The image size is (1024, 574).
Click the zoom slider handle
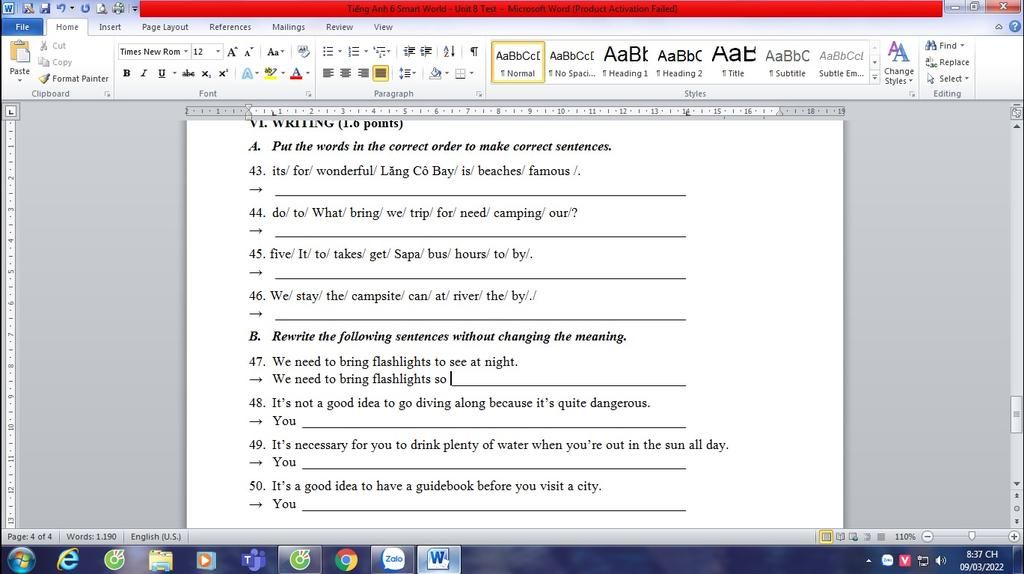[x=972, y=536]
